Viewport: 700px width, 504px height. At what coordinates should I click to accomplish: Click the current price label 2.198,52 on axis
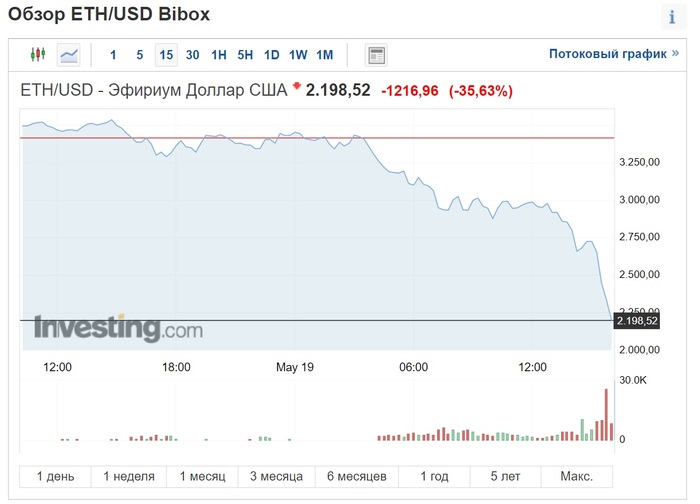pos(637,321)
